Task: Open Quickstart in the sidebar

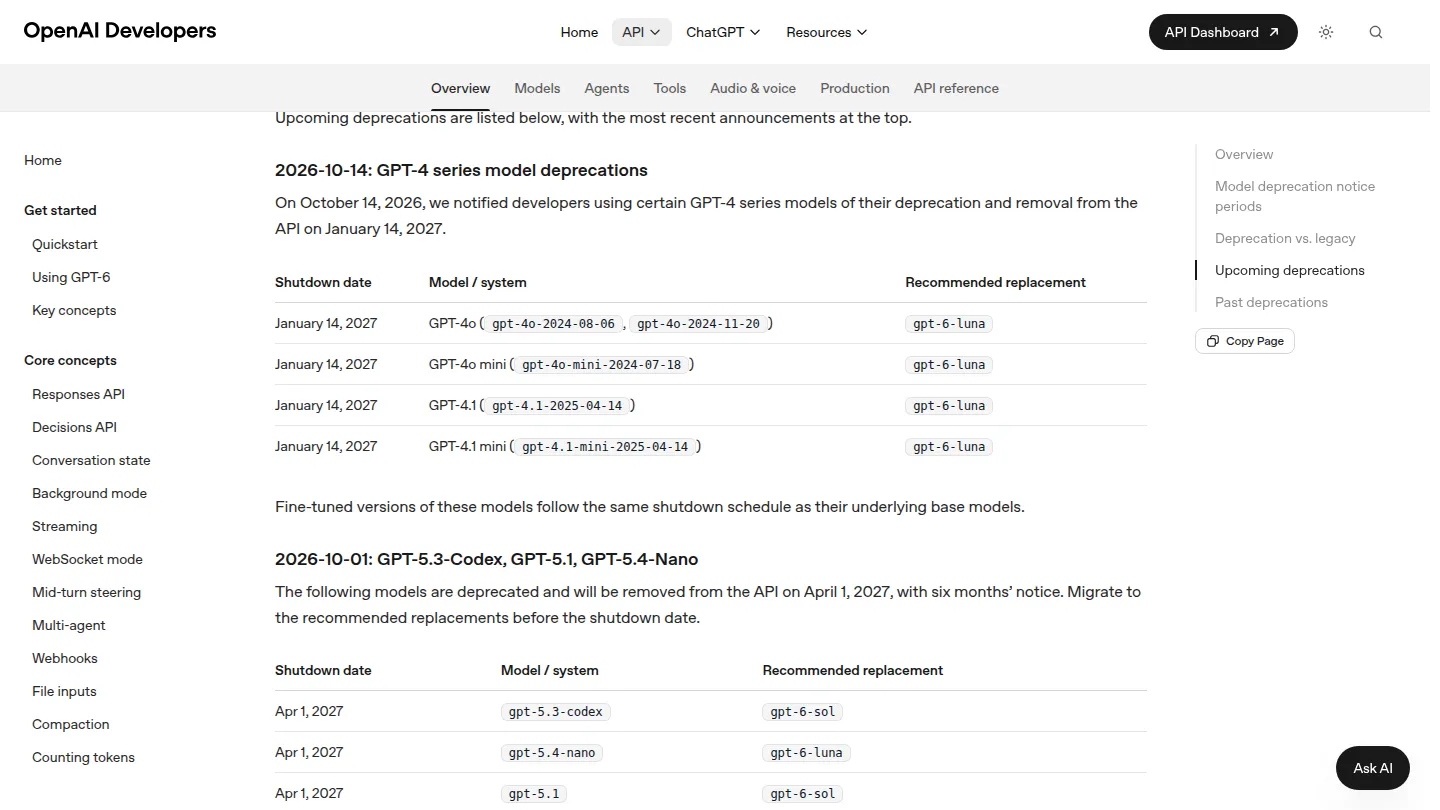Action: pos(65,244)
